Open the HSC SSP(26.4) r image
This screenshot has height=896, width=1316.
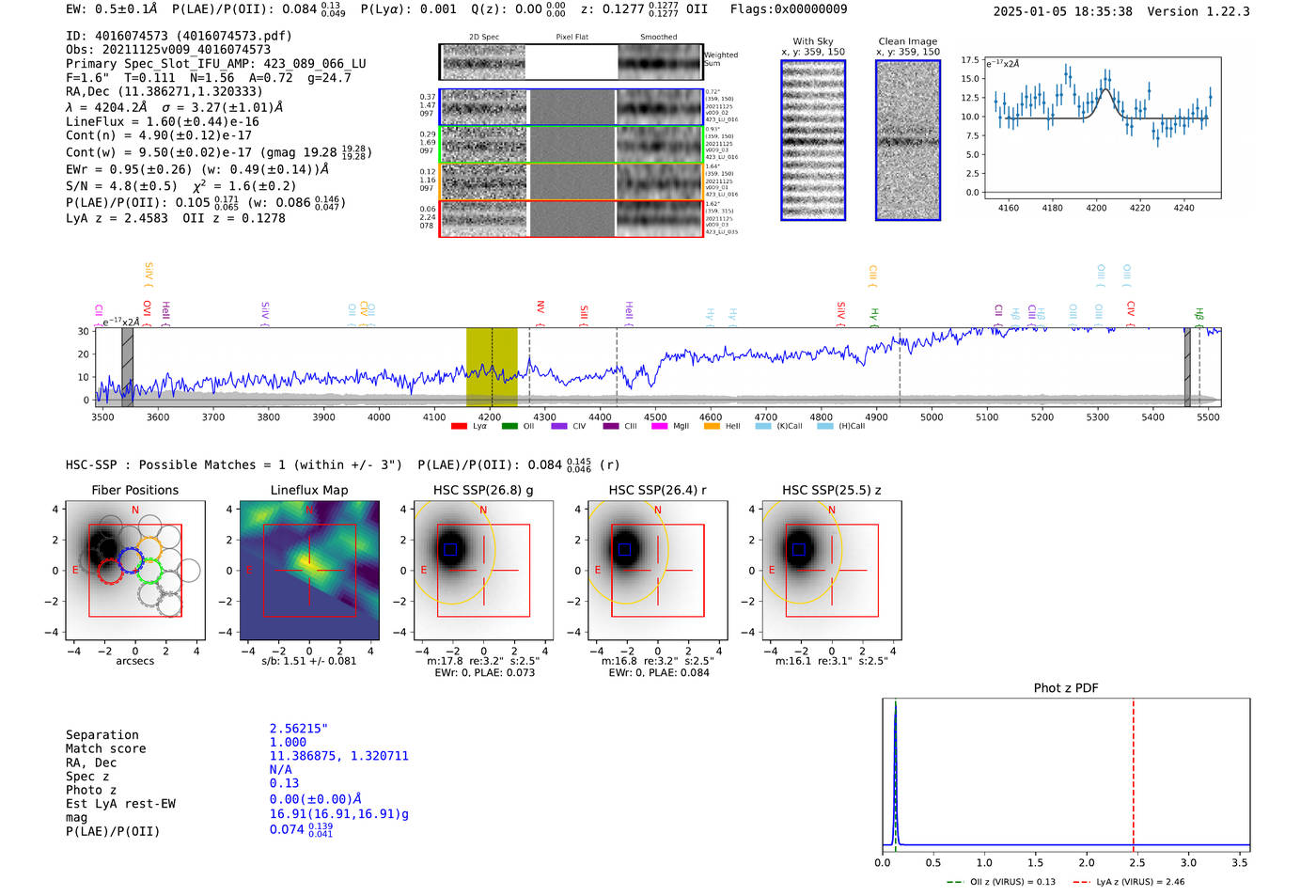658,570
